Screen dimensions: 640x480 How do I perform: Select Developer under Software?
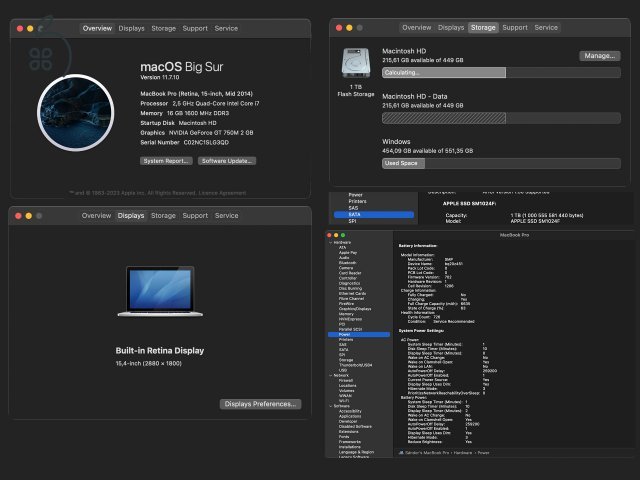[x=348, y=421]
